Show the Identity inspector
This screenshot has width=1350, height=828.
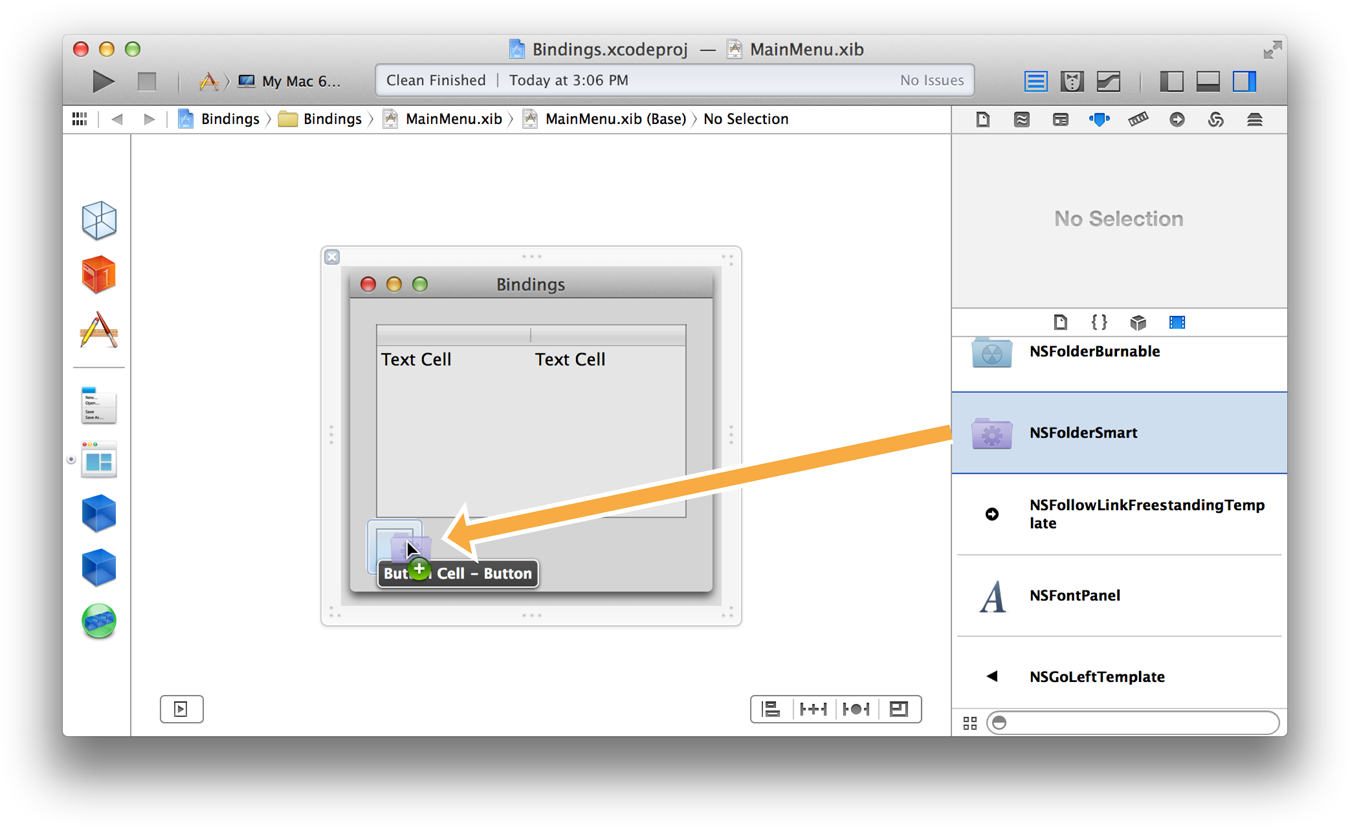coord(1060,119)
